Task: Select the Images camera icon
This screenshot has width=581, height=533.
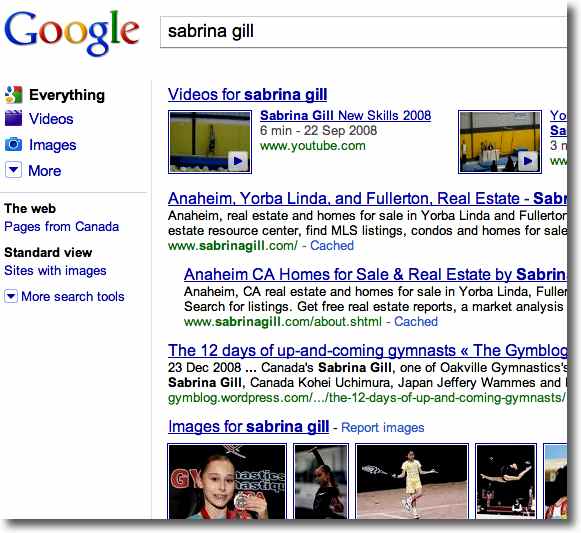Action: [13, 144]
